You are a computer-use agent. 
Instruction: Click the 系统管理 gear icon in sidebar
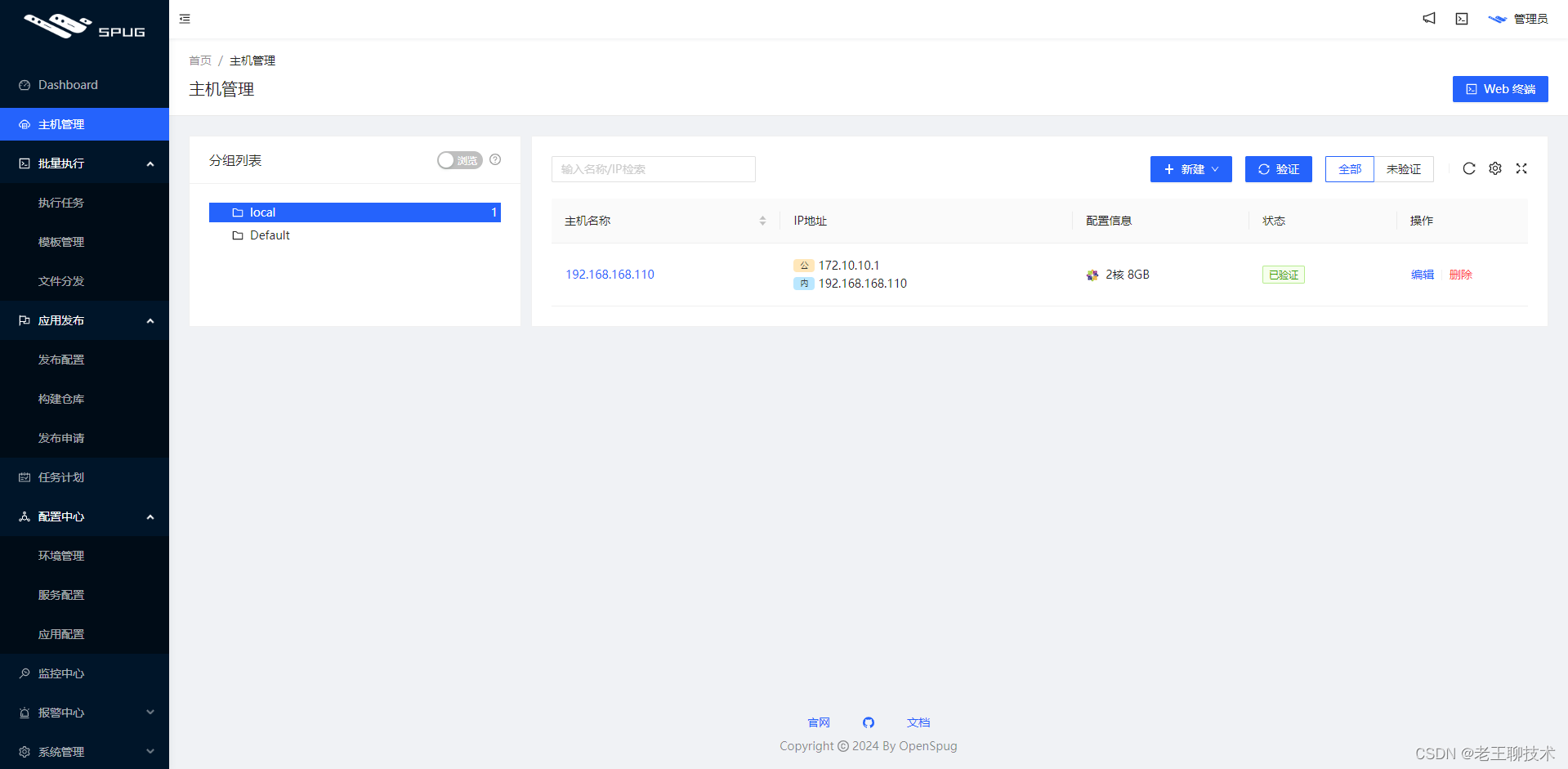click(25, 752)
